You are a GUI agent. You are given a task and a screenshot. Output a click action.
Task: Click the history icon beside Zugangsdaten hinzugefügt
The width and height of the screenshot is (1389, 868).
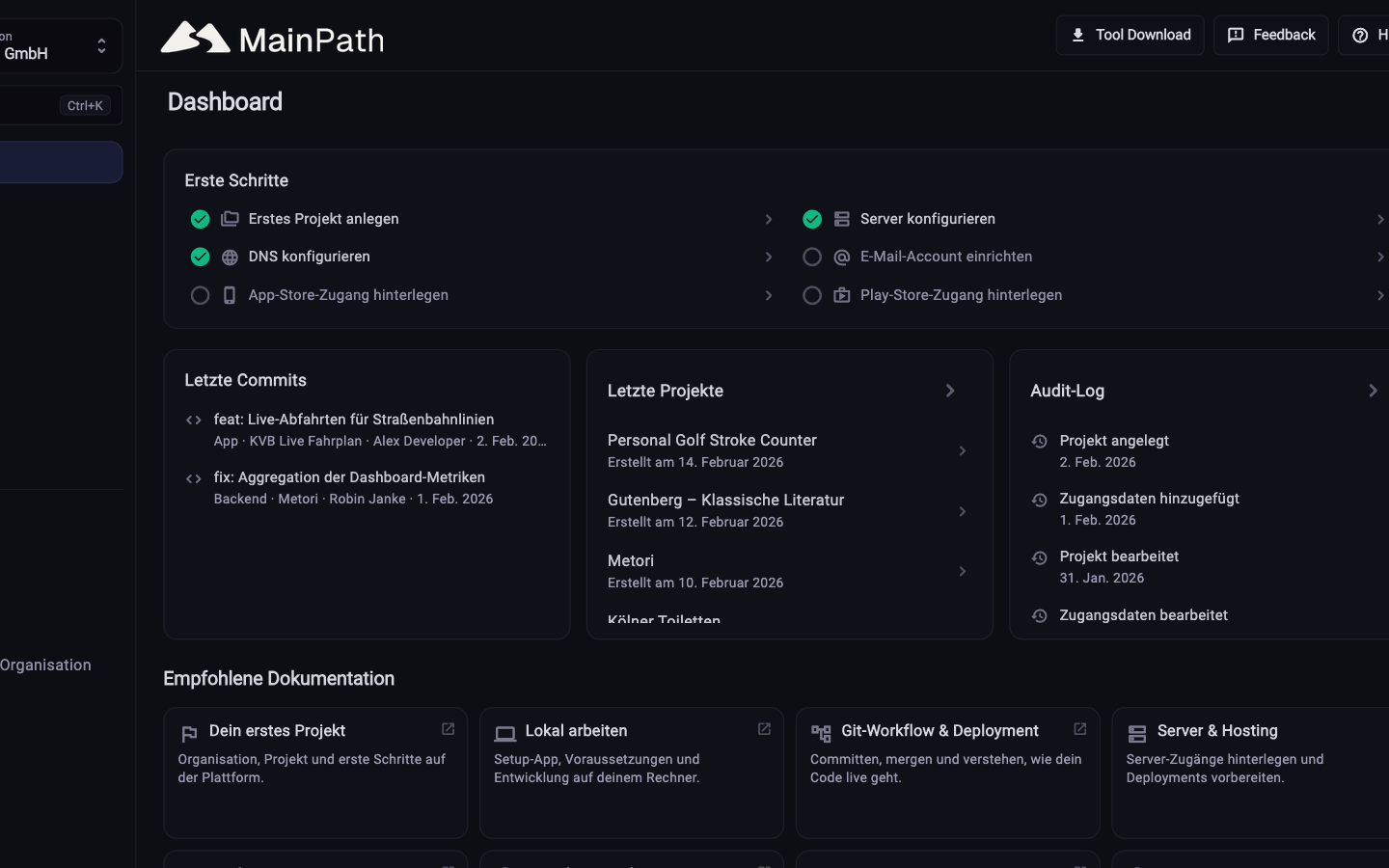(1040, 500)
